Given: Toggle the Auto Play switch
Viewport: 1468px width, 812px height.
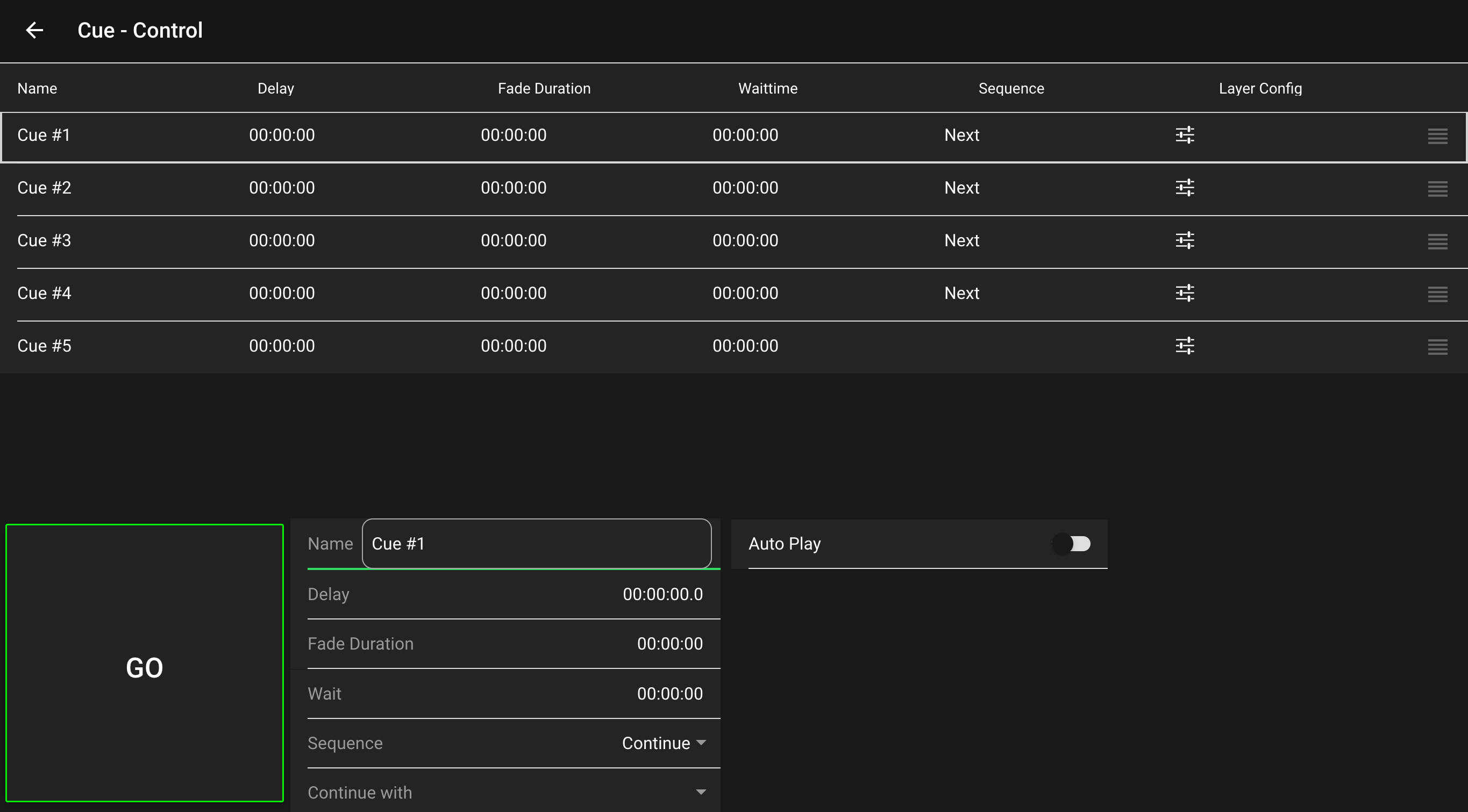Looking at the screenshot, I should pyautogui.click(x=1072, y=544).
